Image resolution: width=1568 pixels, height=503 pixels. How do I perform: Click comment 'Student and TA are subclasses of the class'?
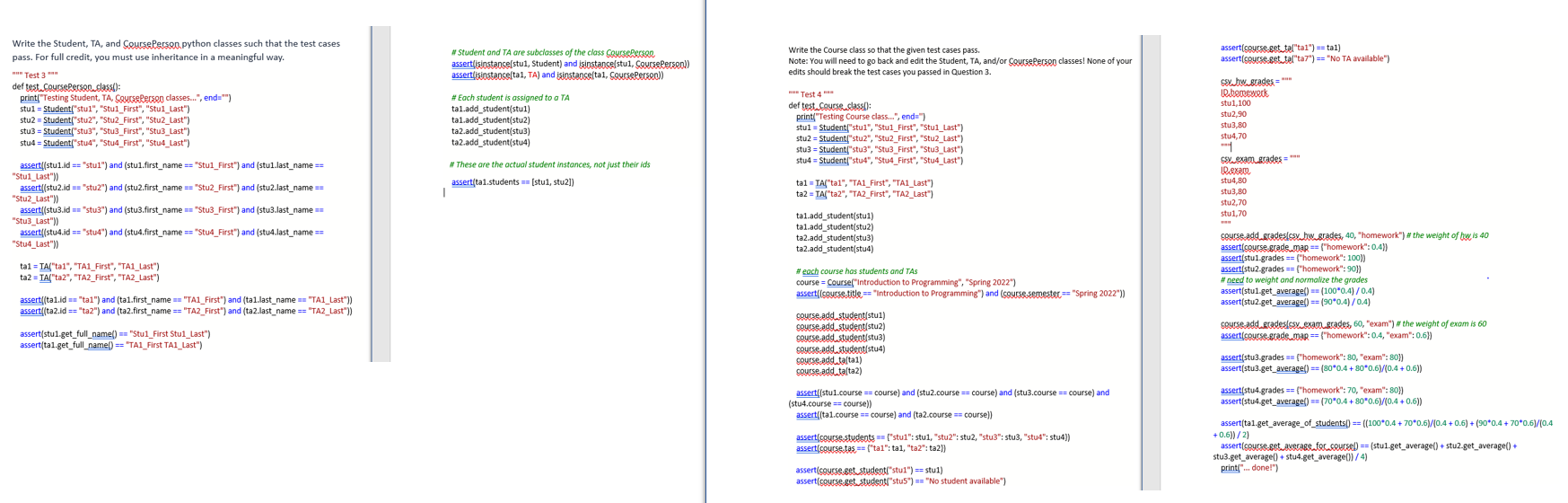(x=553, y=53)
